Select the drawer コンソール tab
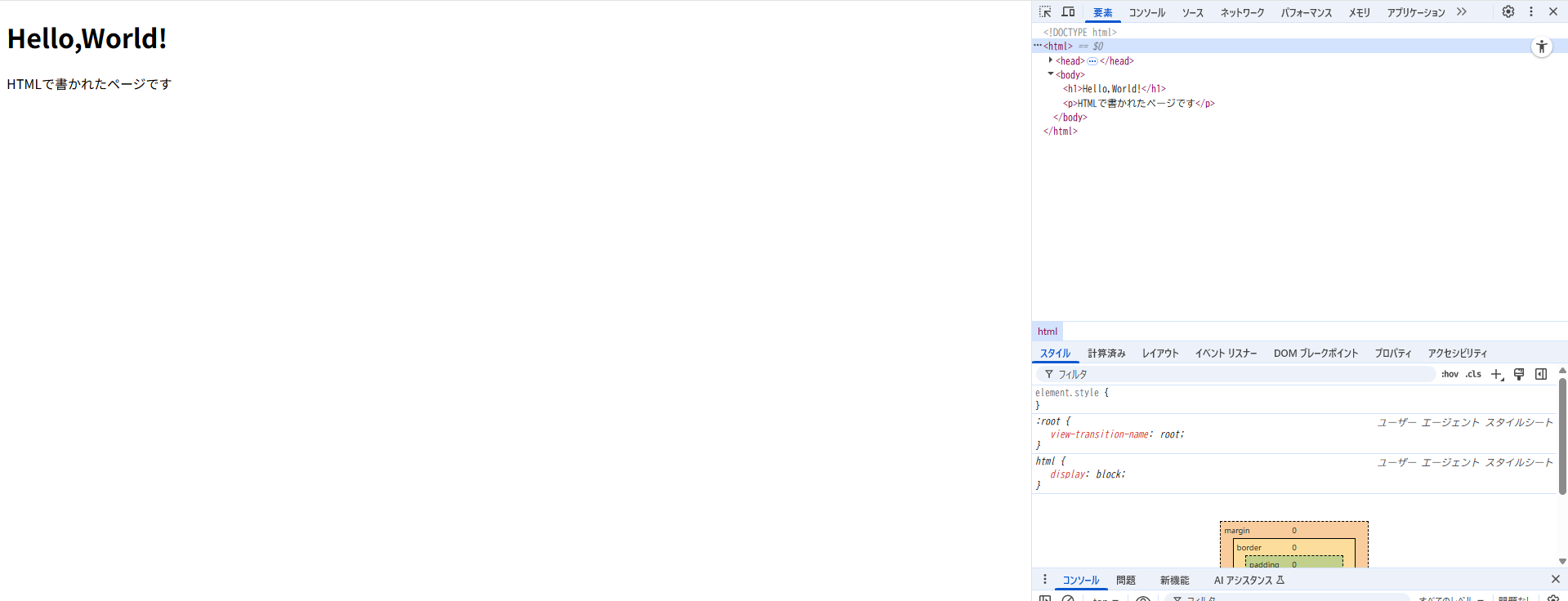1568x601 pixels. click(x=1080, y=581)
